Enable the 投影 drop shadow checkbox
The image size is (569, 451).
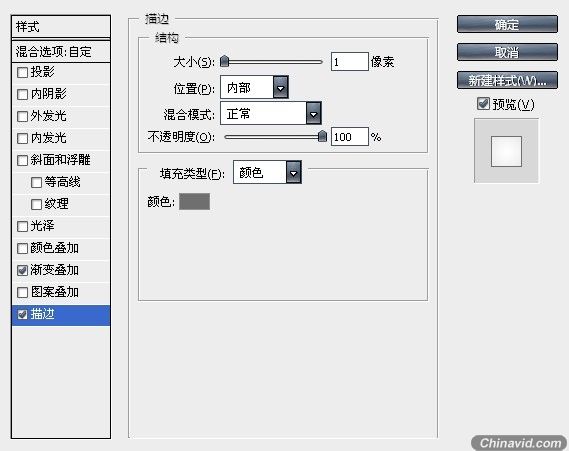[22, 72]
